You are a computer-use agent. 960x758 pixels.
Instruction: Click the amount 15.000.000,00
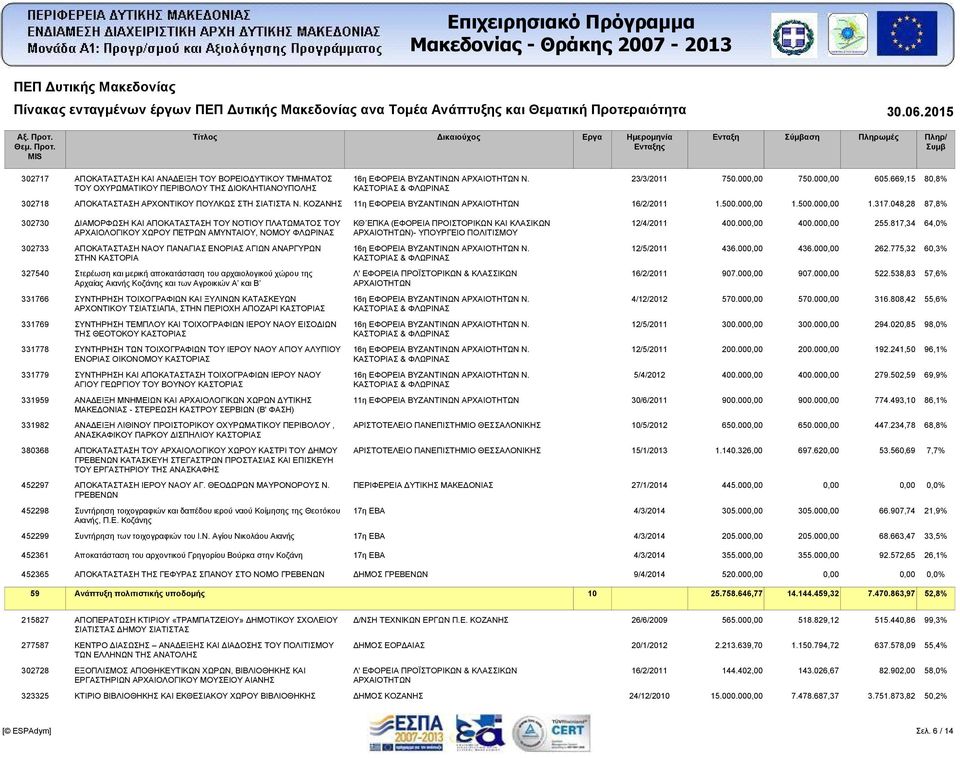(x=737, y=696)
